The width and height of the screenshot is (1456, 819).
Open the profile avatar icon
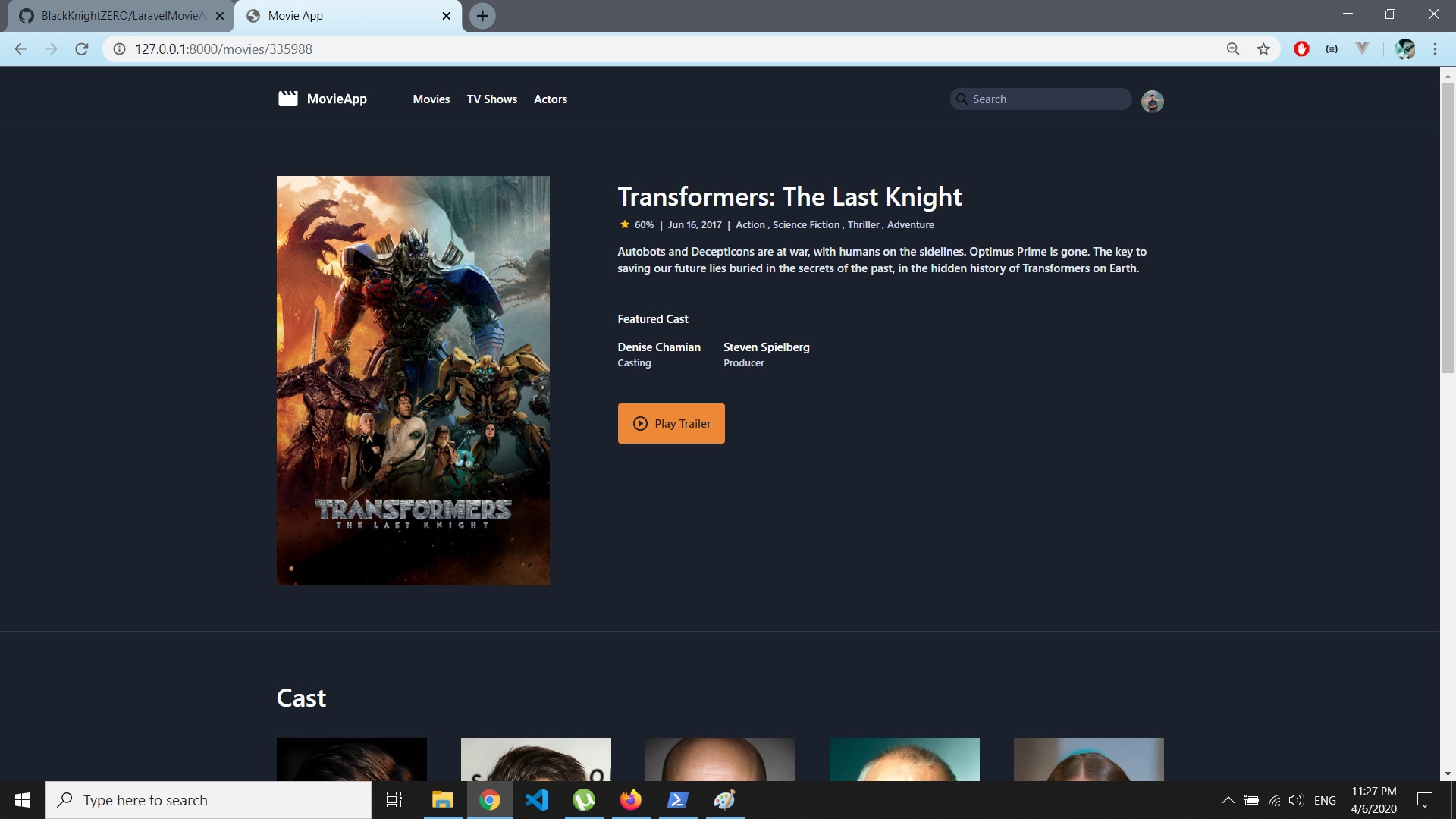tap(1152, 101)
